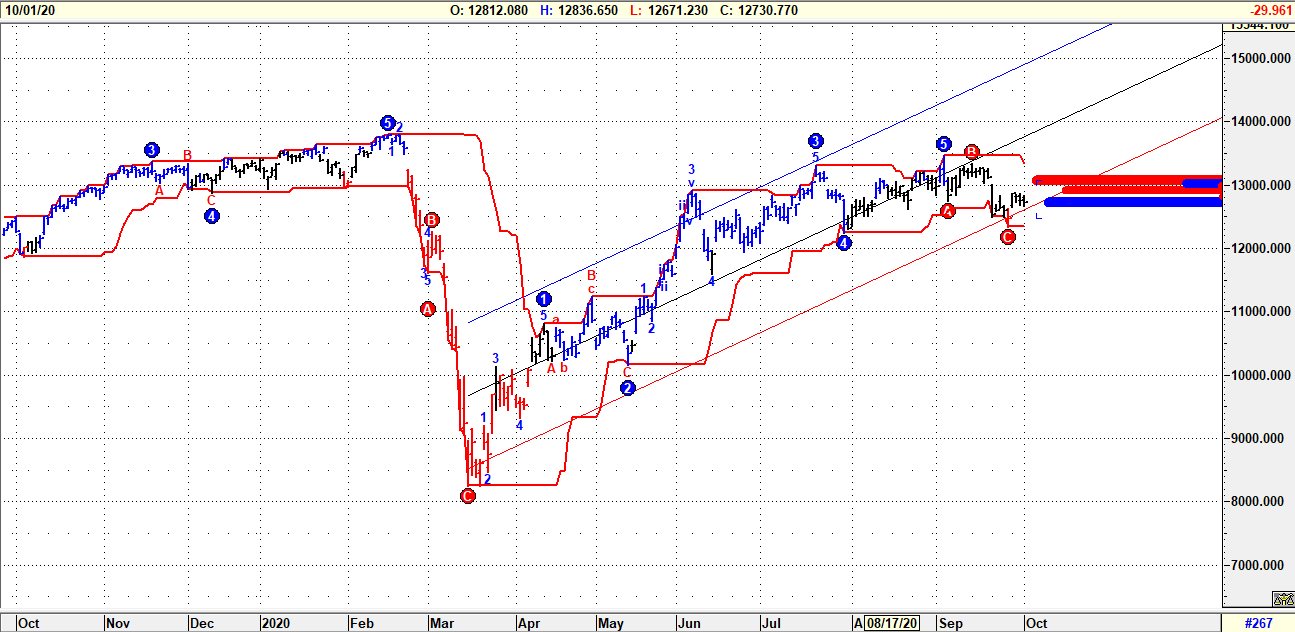Click the Dec label on time axis

click(202, 623)
